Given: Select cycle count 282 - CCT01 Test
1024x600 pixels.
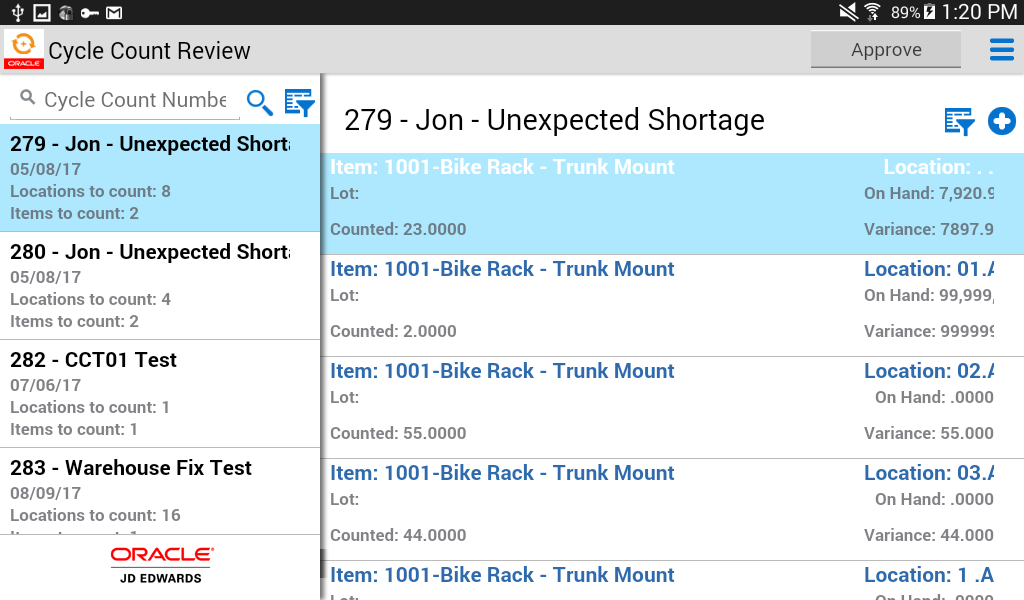Looking at the screenshot, I should [x=160, y=394].
